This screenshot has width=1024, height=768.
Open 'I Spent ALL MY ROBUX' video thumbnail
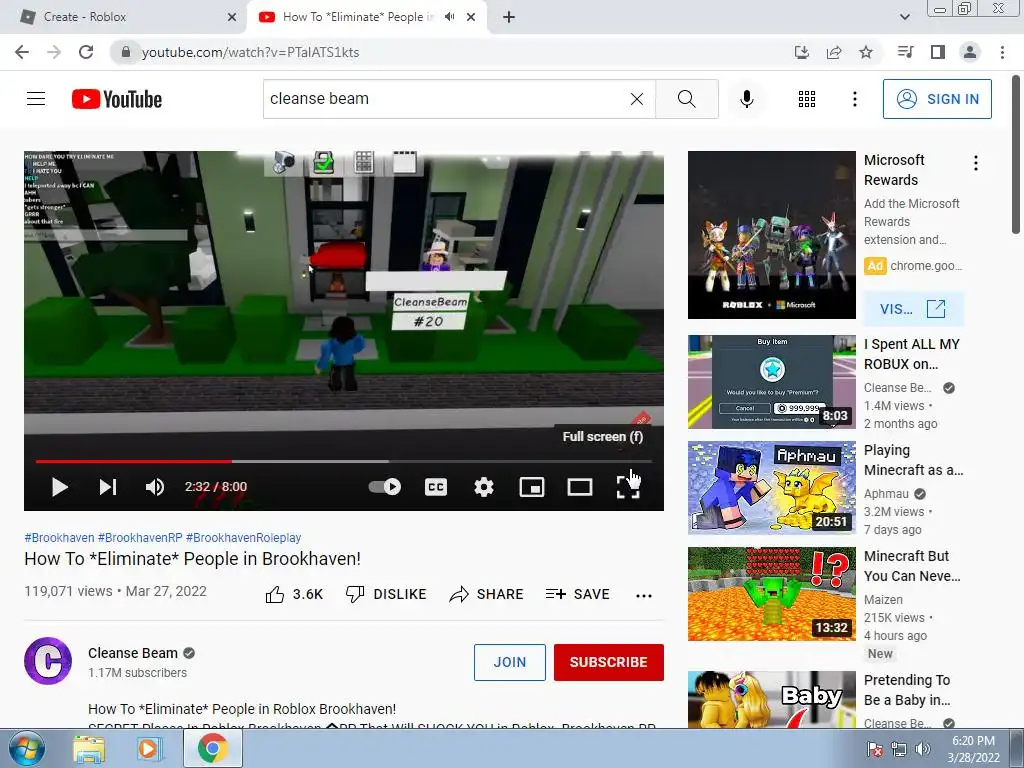771,382
